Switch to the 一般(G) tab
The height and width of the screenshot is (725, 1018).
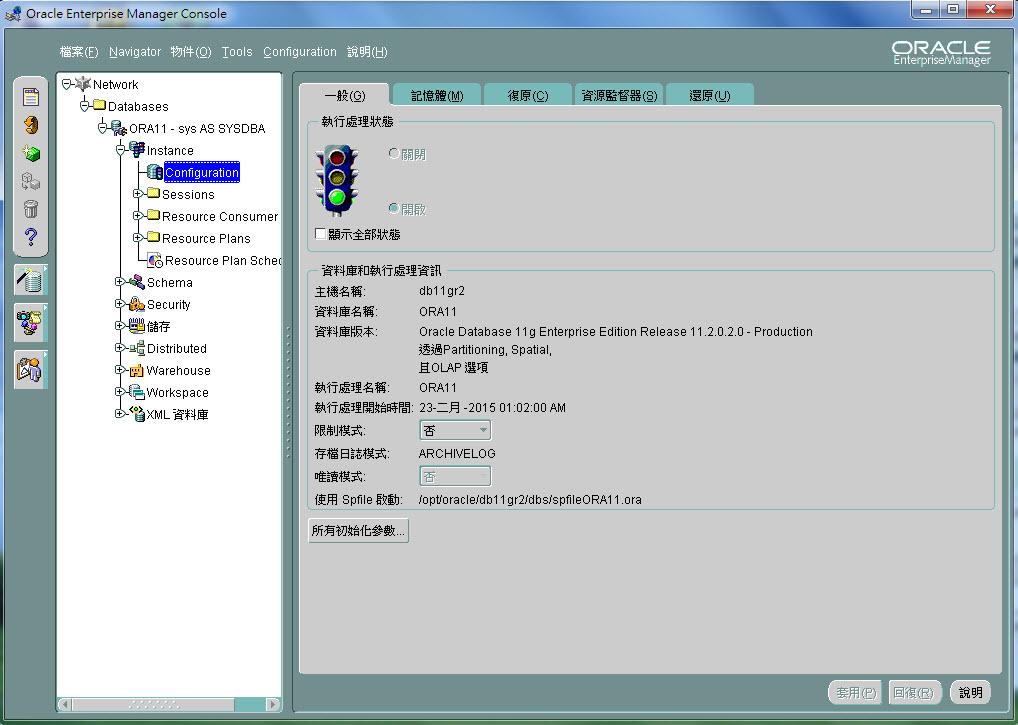pyautogui.click(x=345, y=95)
